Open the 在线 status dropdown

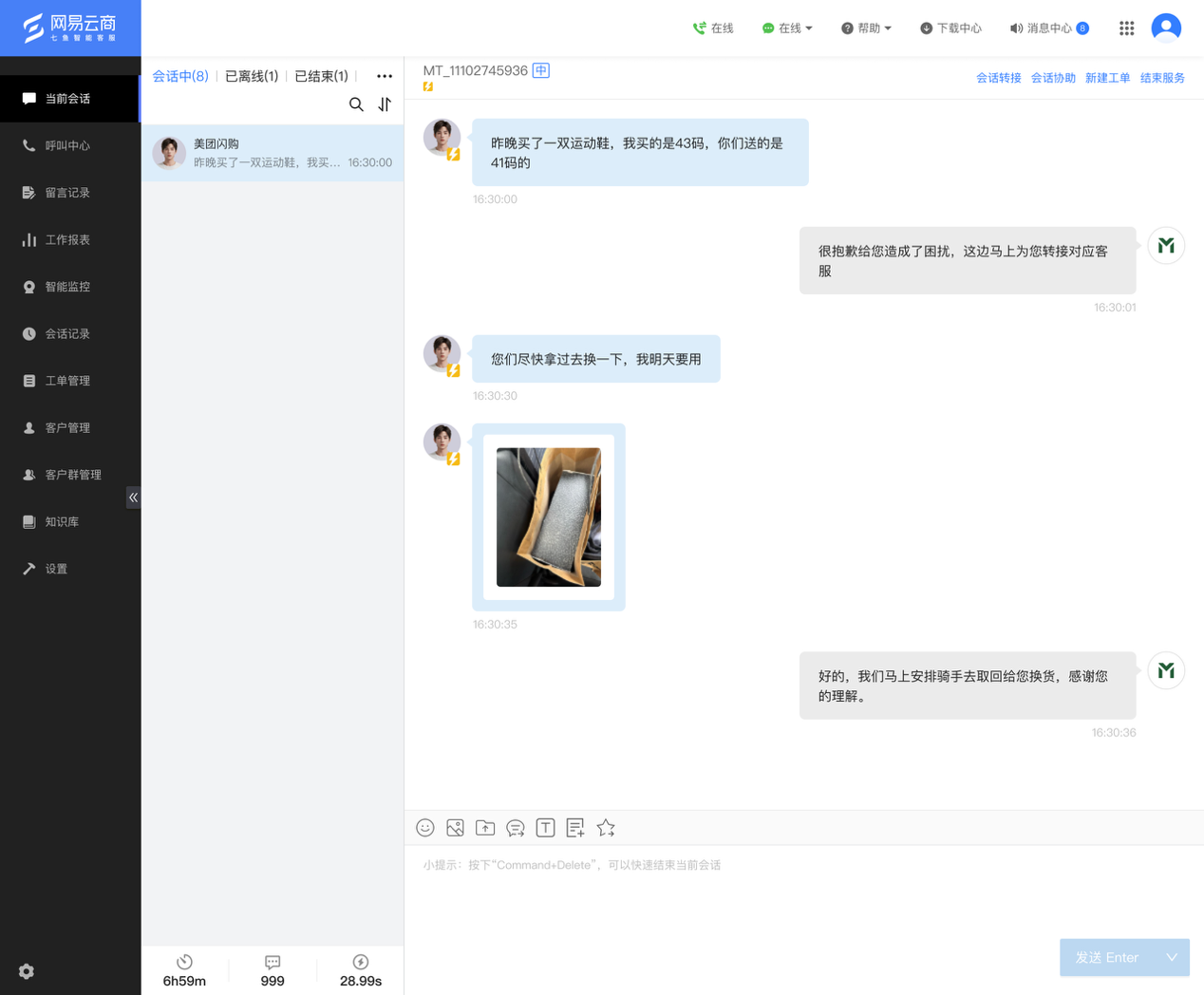click(788, 28)
